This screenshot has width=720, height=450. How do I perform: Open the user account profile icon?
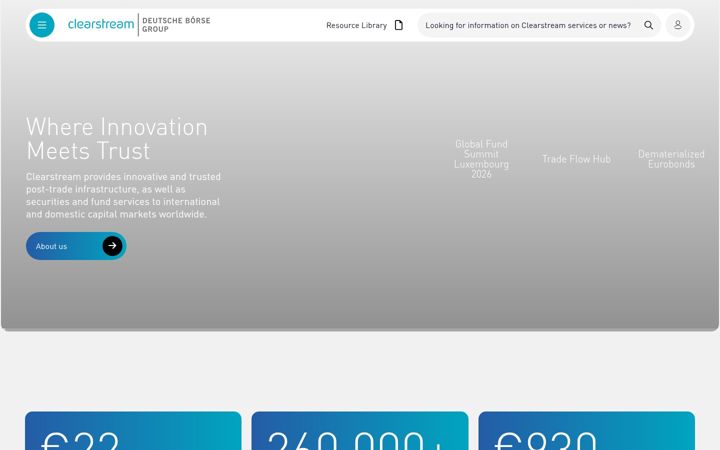pyautogui.click(x=678, y=25)
